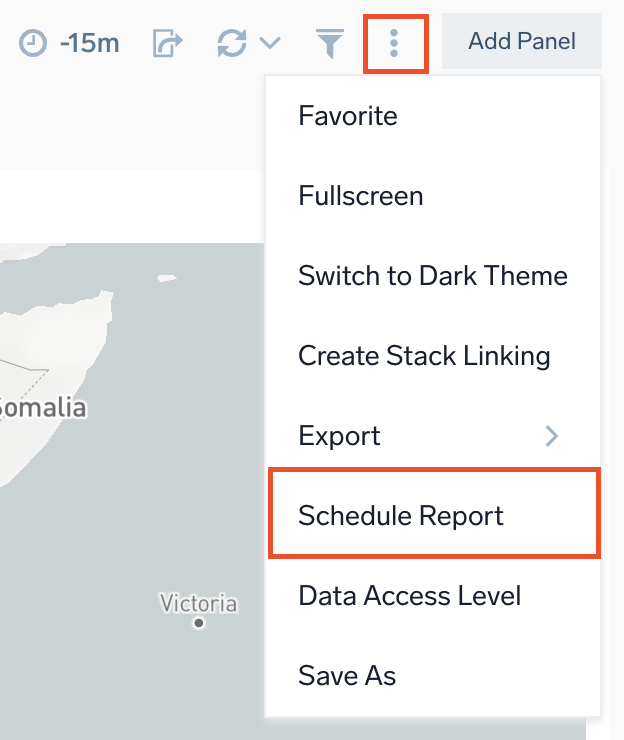
Task: Click the Somalia label on the map
Action: pyautogui.click(x=43, y=408)
